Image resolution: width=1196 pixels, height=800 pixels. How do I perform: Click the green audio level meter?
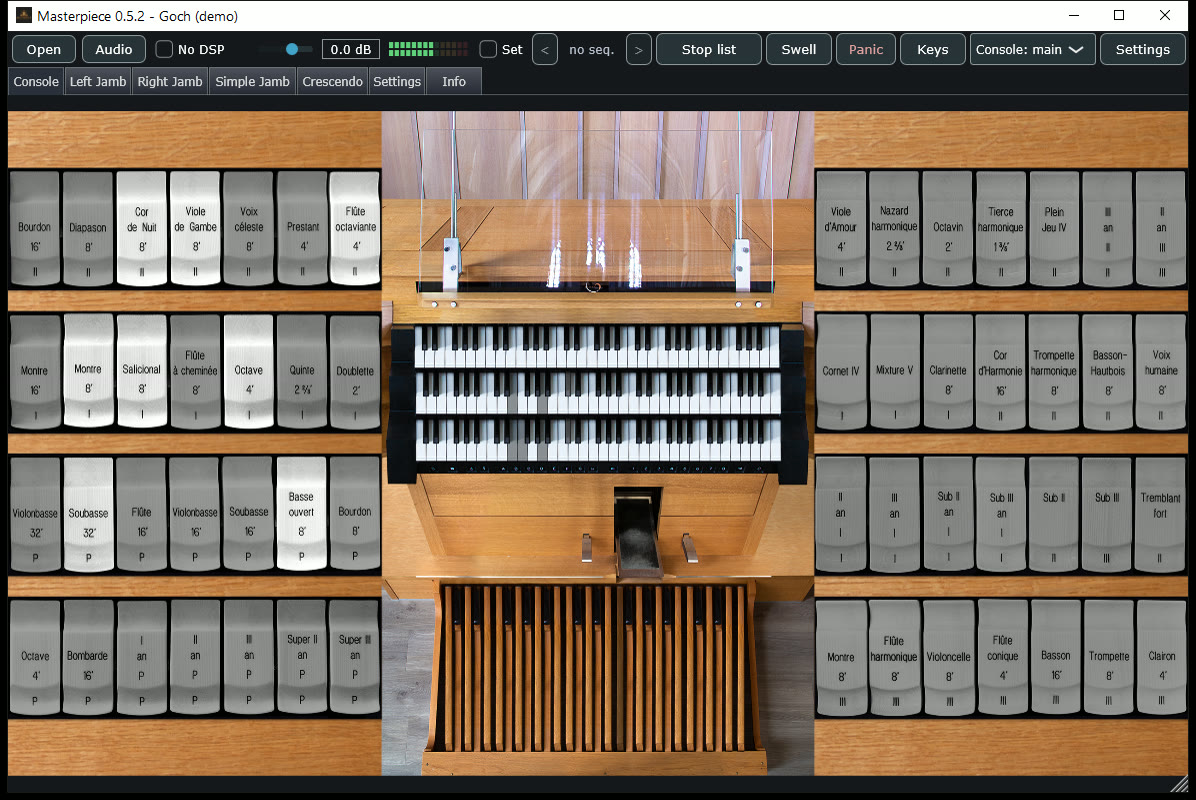click(x=428, y=50)
